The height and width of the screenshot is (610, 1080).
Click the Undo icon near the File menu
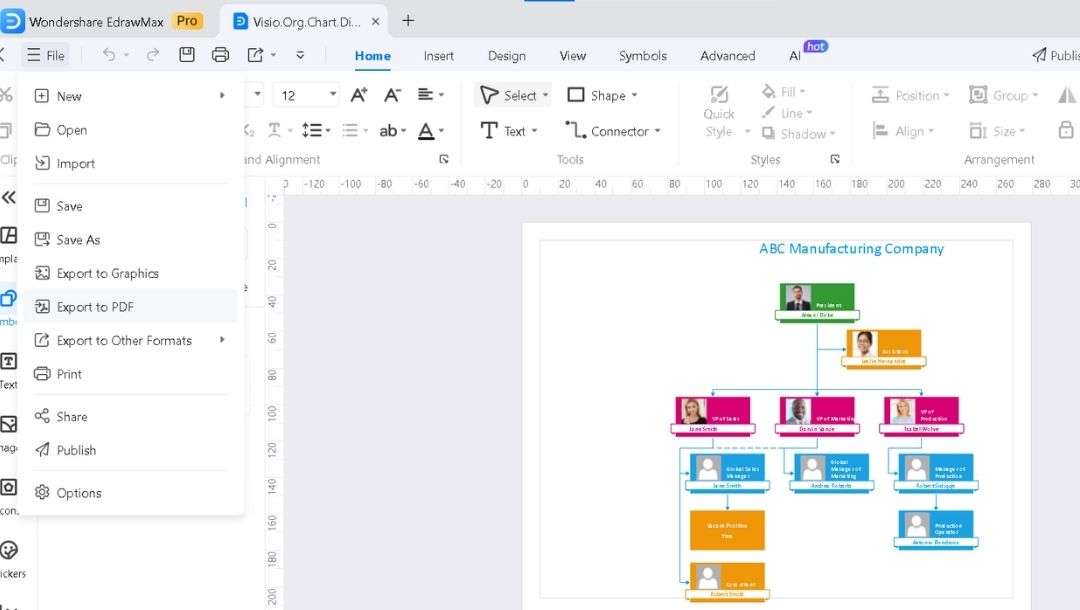[x=110, y=55]
